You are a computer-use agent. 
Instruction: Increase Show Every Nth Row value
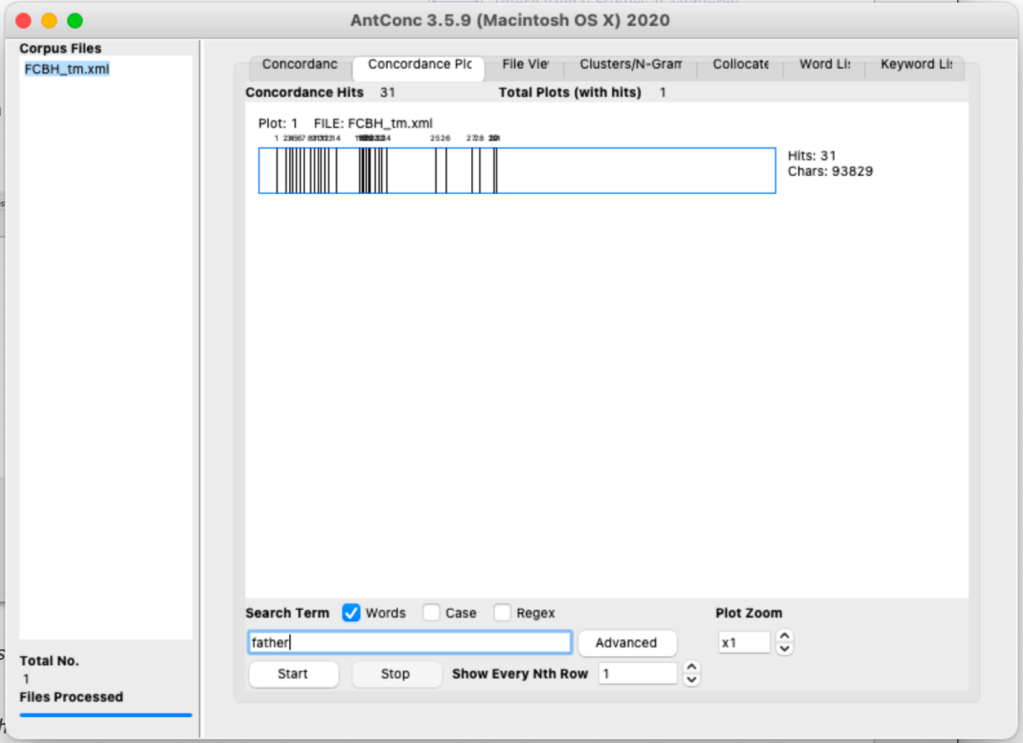(x=691, y=668)
